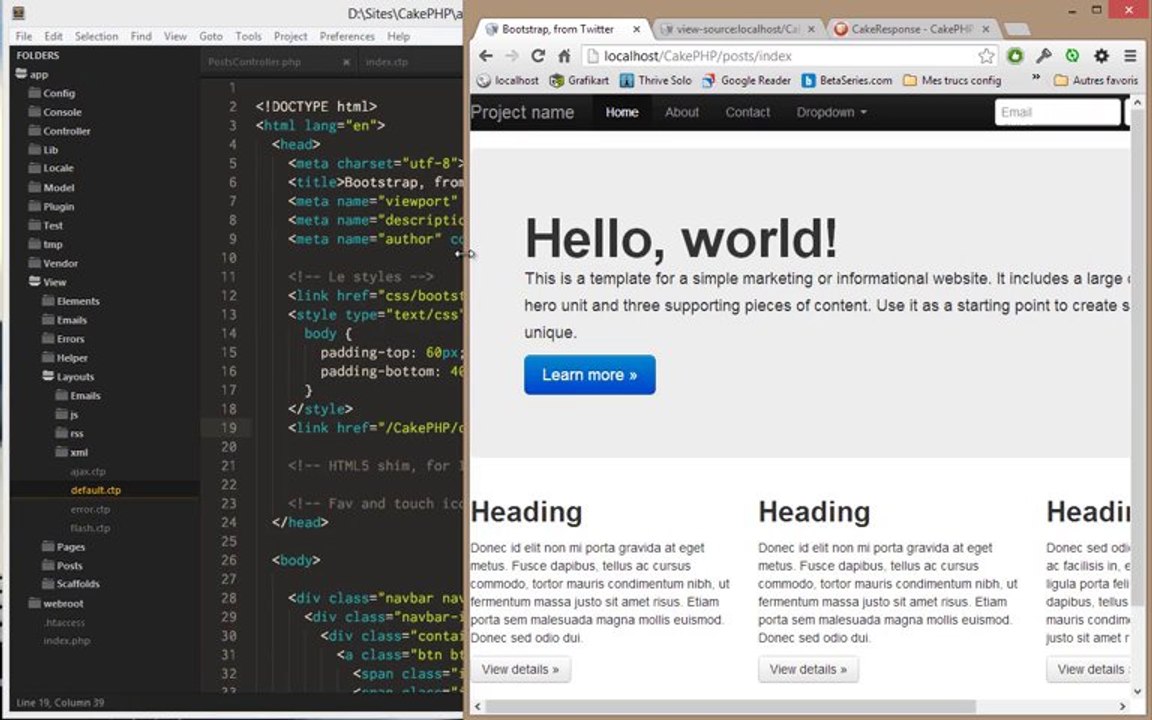1152x720 pixels.
Task: Open Mes trucs config bookmark folder
Action: pos(951,80)
